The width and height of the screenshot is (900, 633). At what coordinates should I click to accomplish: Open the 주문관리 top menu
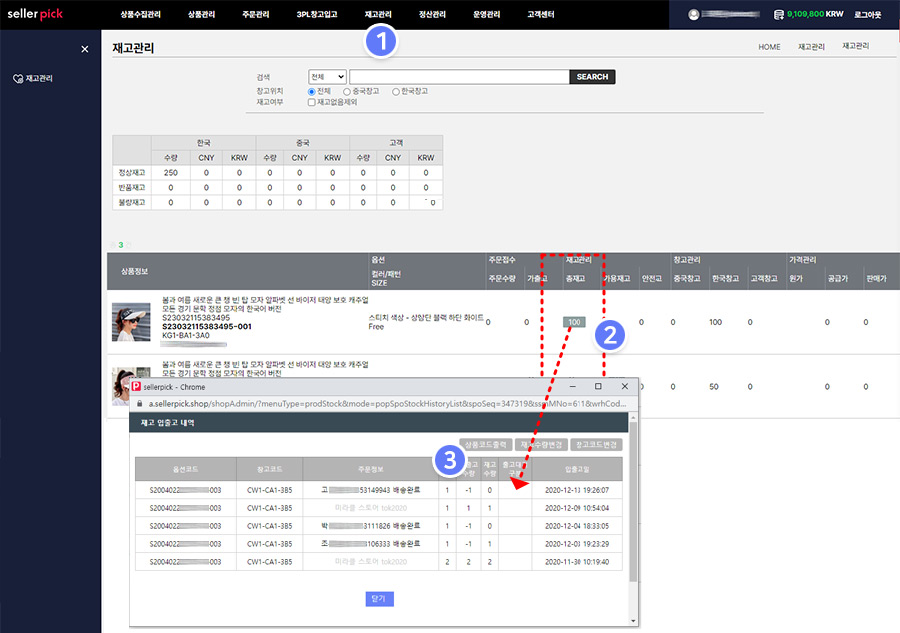tap(264, 14)
